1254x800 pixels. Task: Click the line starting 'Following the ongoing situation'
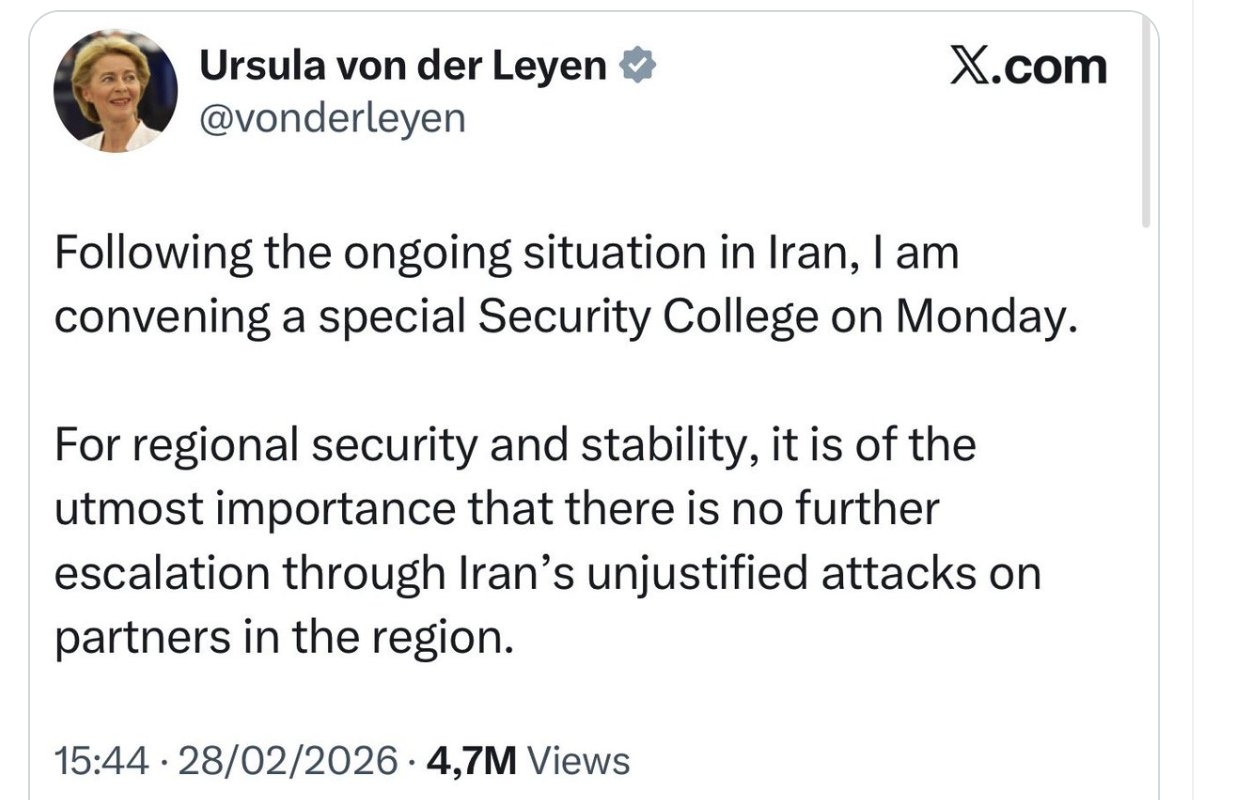coord(506,252)
